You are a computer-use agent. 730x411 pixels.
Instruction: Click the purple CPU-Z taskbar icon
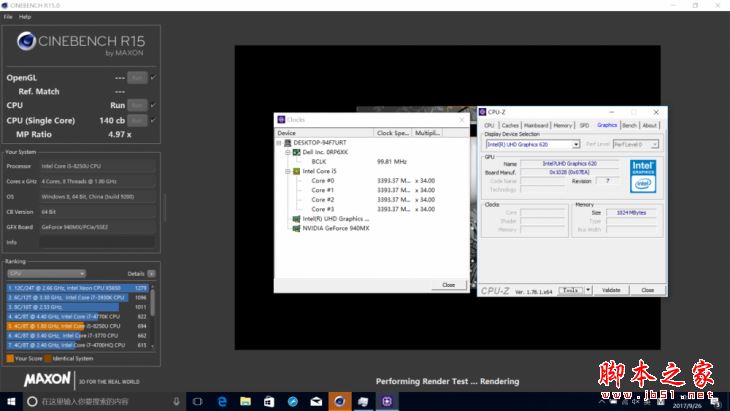click(387, 401)
